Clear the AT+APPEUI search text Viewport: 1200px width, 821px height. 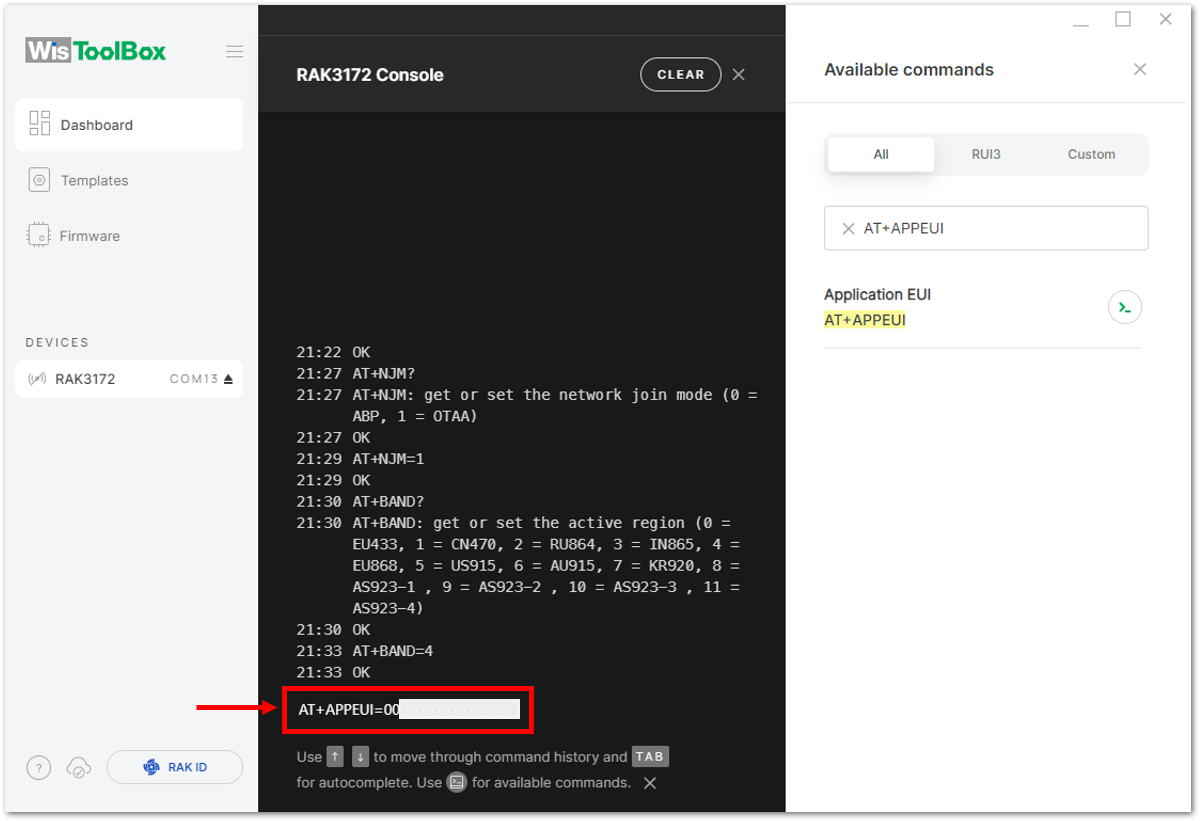848,229
